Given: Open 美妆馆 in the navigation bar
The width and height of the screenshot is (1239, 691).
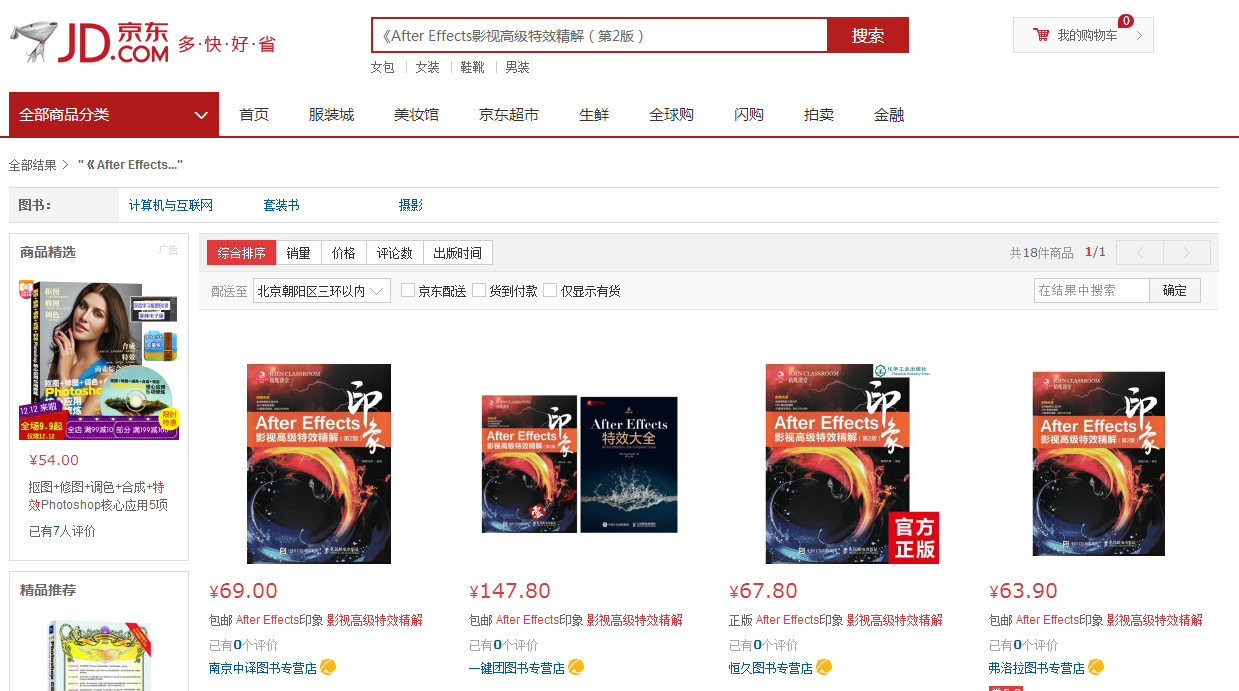Looking at the screenshot, I should point(416,114).
